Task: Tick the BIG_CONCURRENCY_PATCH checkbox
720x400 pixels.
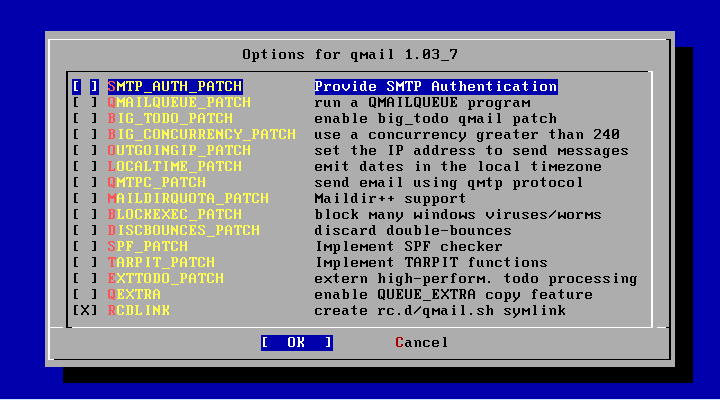Action: 85,135
